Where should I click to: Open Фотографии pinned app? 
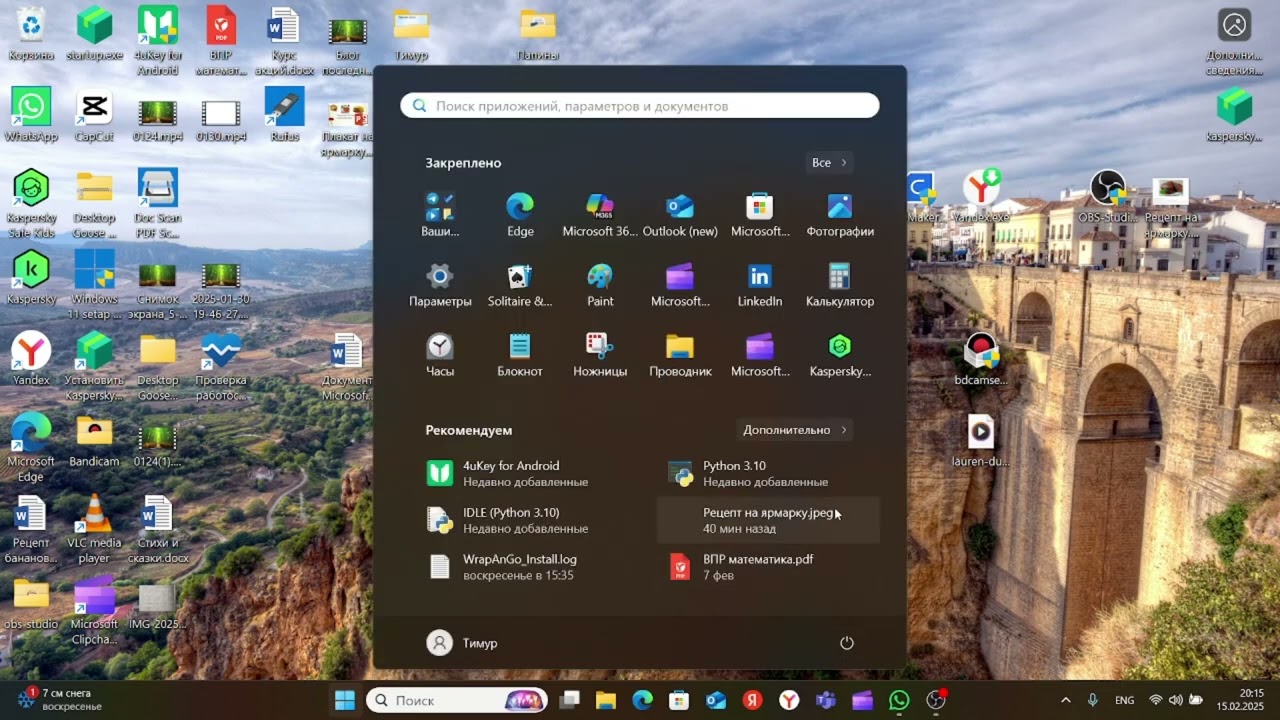pos(840,214)
